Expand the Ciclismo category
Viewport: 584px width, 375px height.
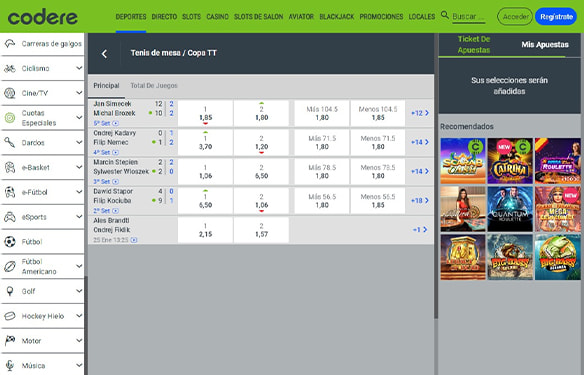pos(79,68)
